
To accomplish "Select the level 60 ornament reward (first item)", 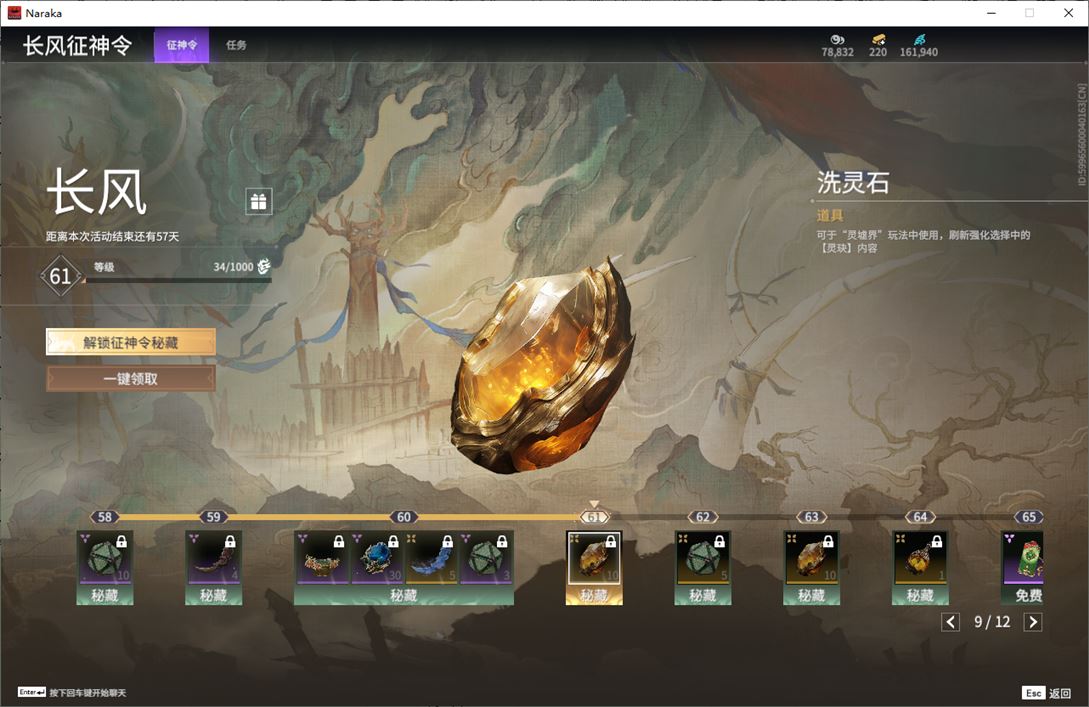I will pos(322,558).
